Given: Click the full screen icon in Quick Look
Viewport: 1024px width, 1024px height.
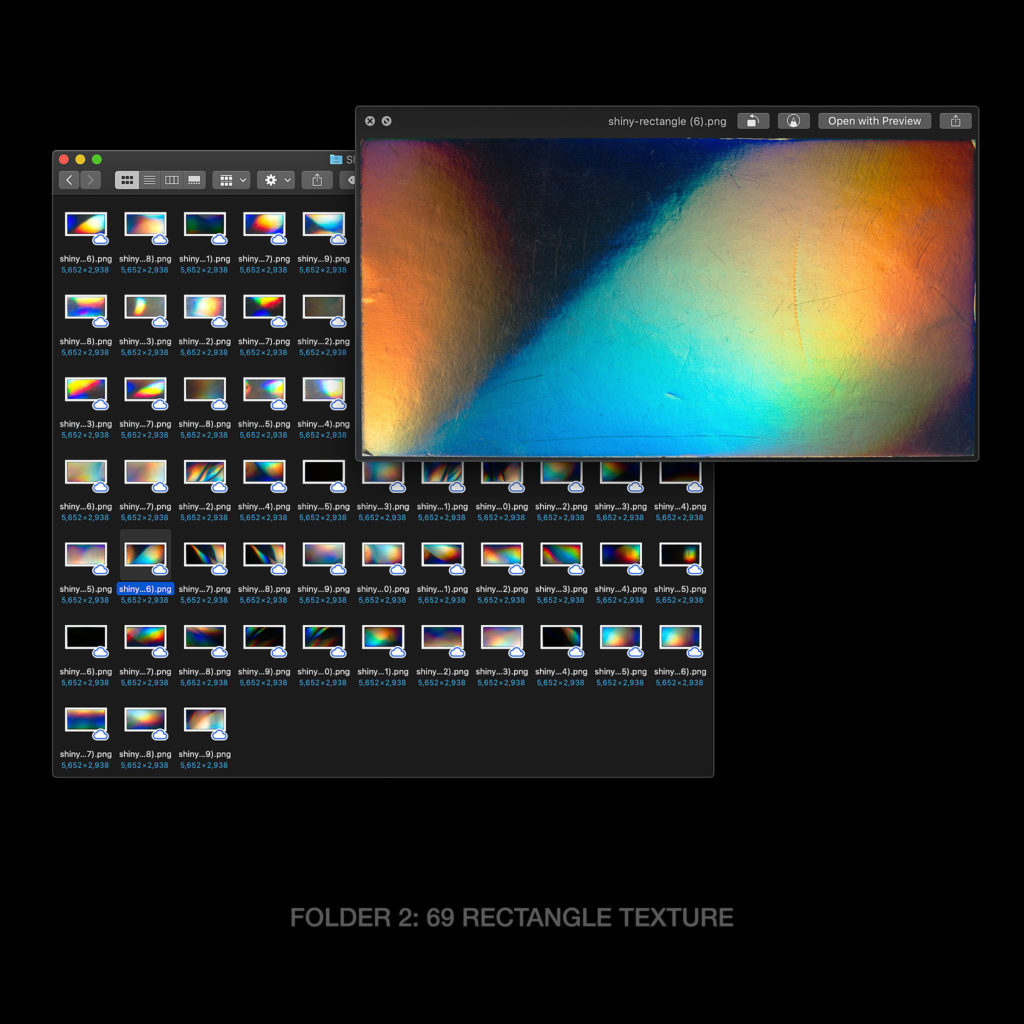Looking at the screenshot, I should [387, 121].
